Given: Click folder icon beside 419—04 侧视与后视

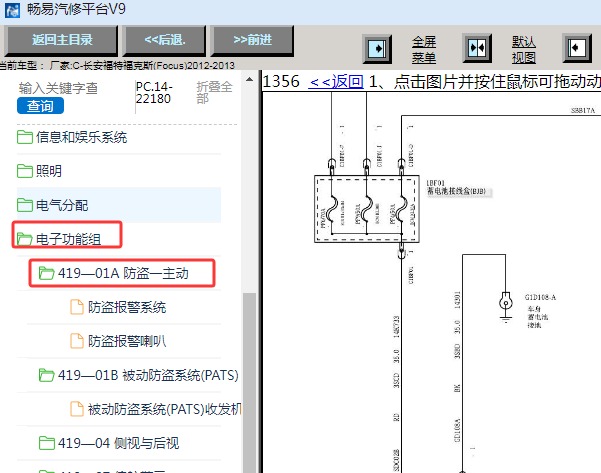Looking at the screenshot, I should tap(46, 443).
